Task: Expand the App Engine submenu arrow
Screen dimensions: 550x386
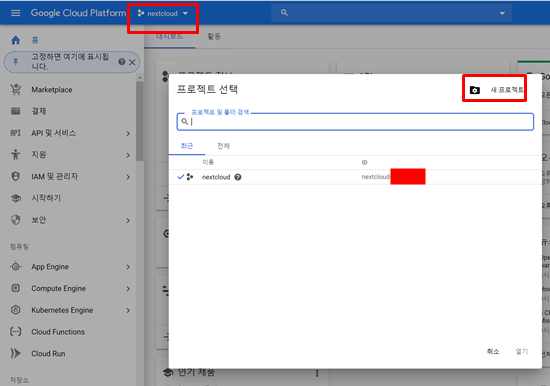Action: coord(128,267)
